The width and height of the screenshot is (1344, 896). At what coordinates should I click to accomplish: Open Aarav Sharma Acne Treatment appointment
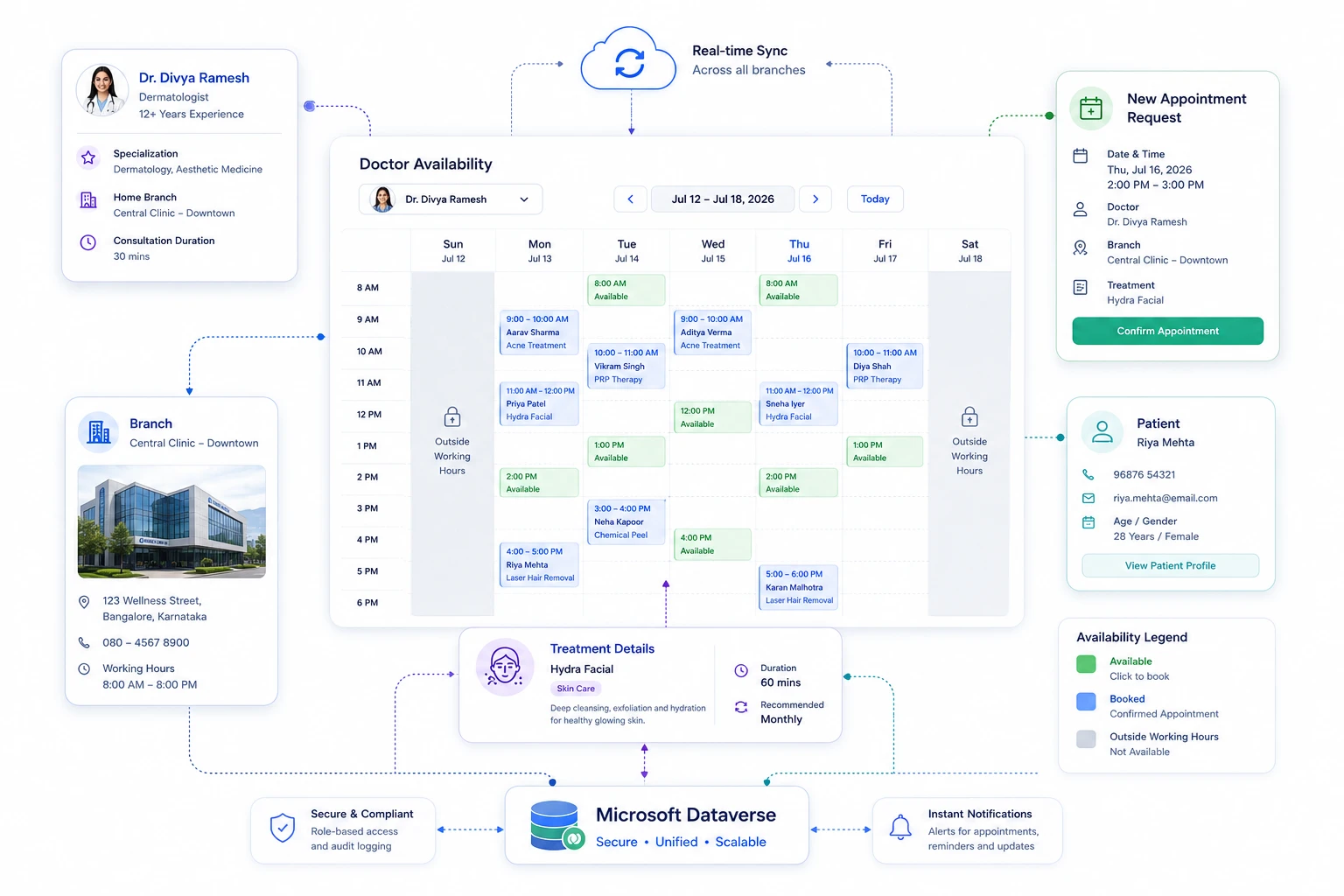539,332
